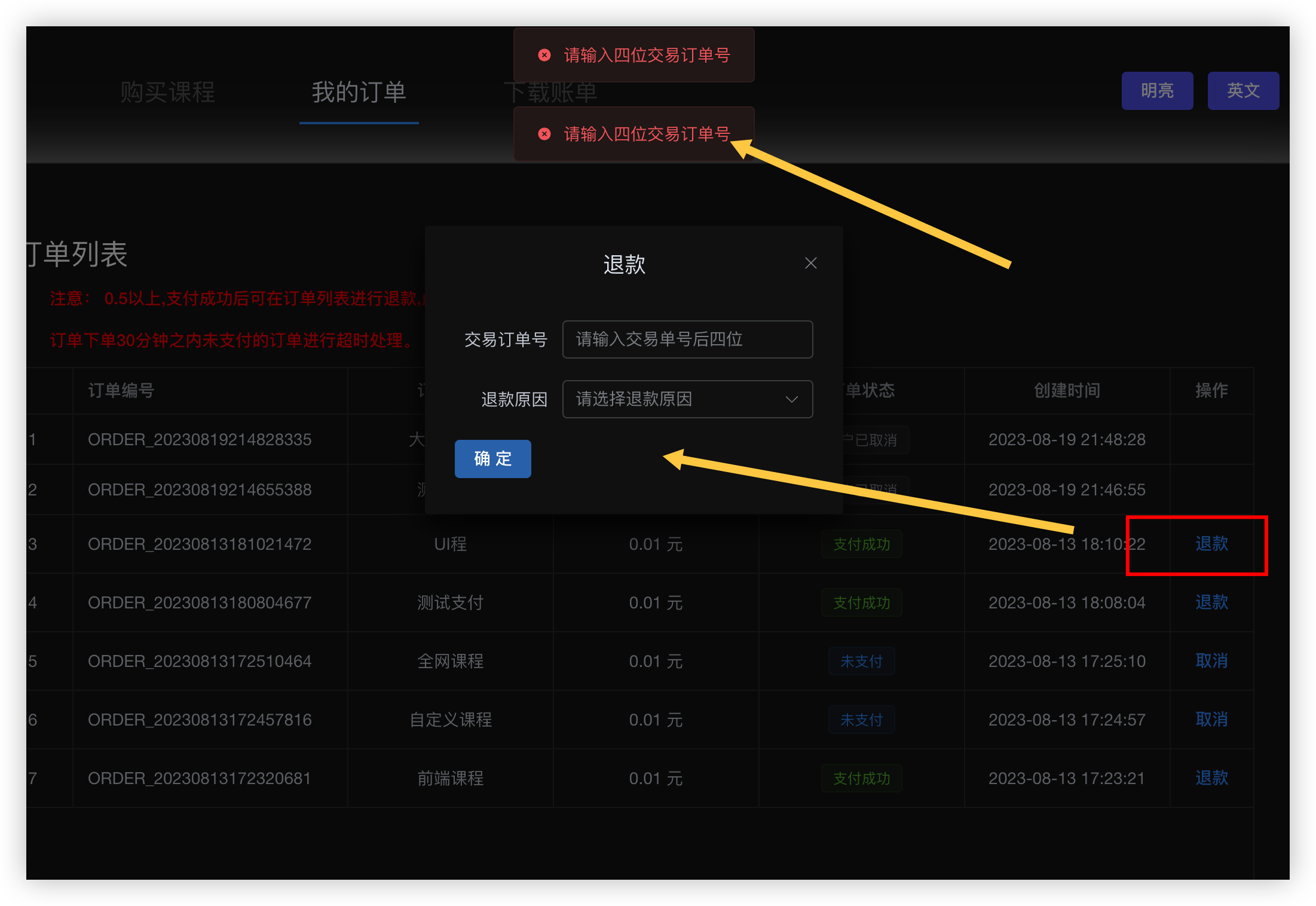Expand the refund reason selector 请选择退款原因

point(687,399)
